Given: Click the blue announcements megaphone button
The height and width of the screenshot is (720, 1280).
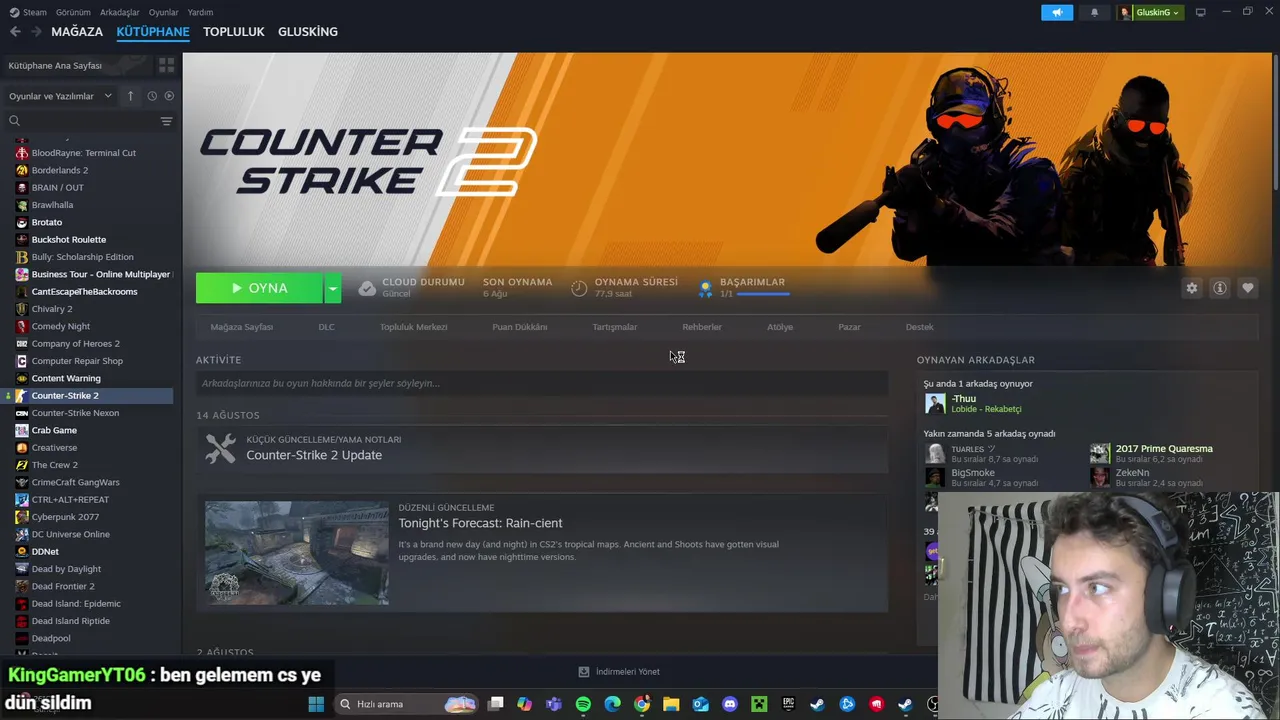Looking at the screenshot, I should [x=1057, y=12].
